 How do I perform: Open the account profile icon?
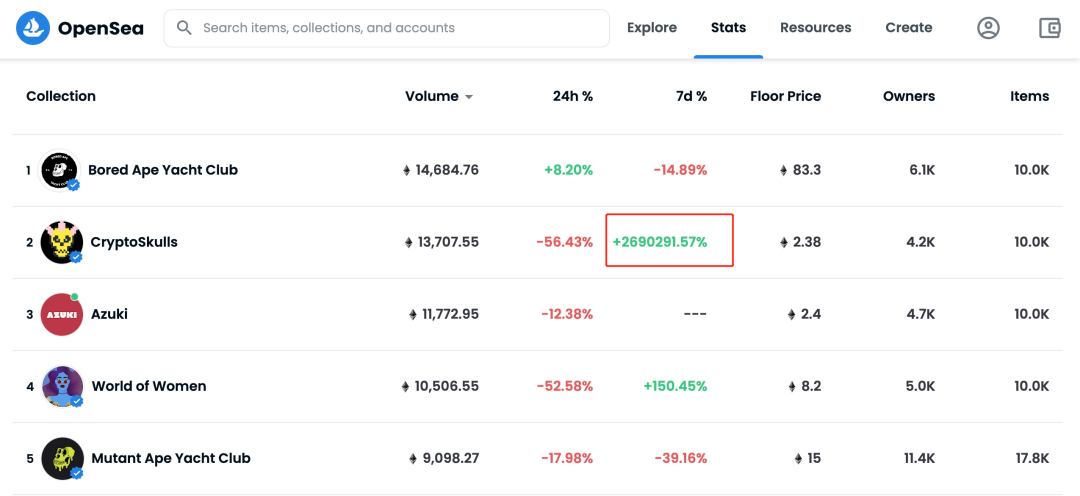[988, 28]
